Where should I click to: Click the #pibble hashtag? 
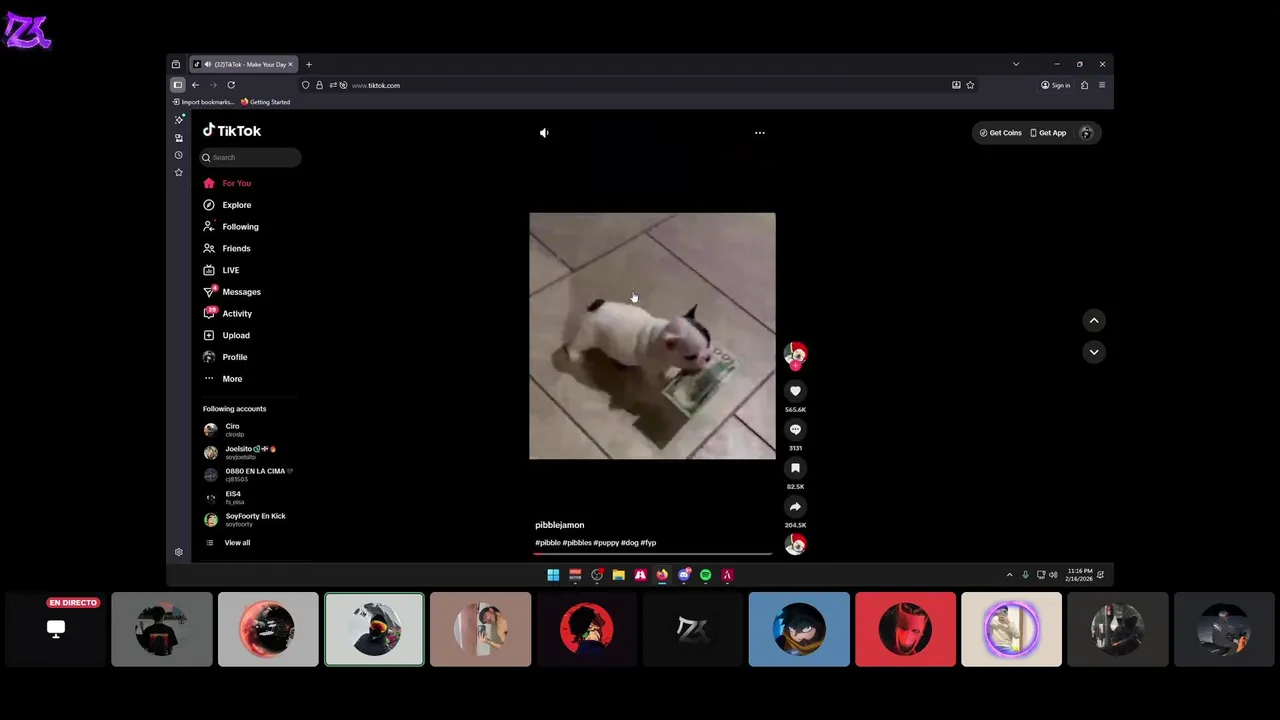click(x=548, y=543)
